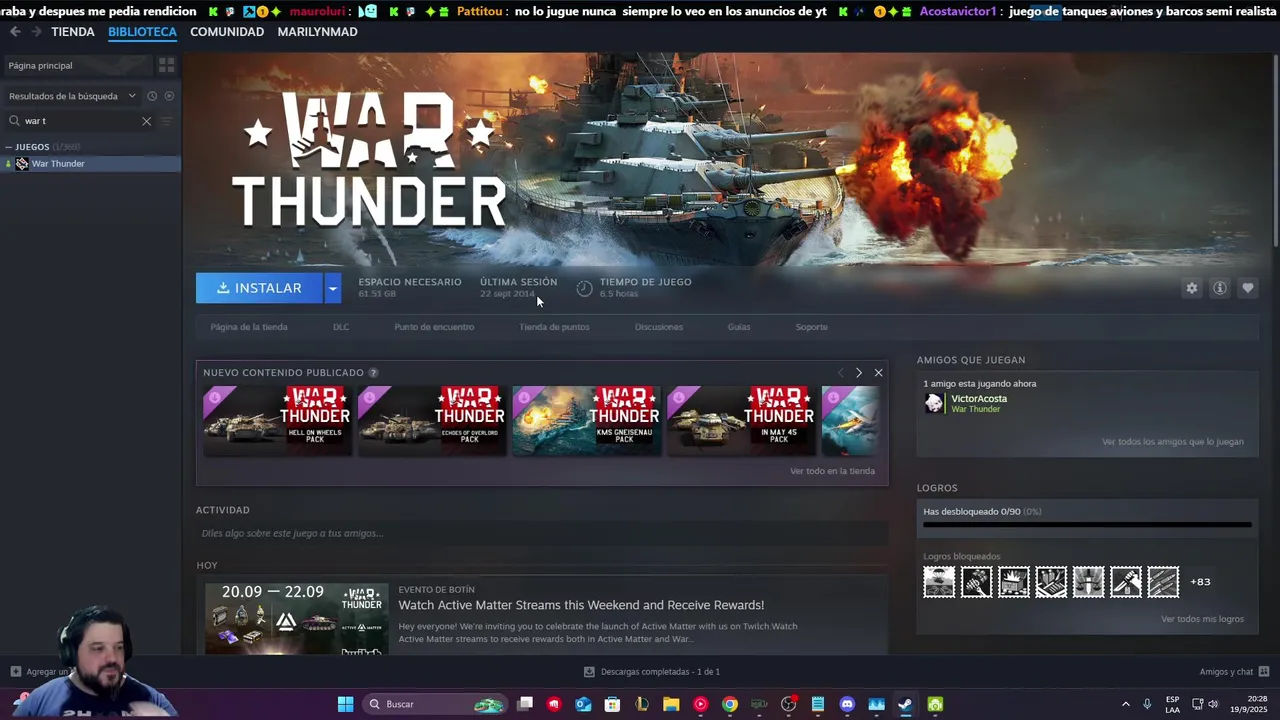Add War Thunder to favorites heart

[1248, 288]
